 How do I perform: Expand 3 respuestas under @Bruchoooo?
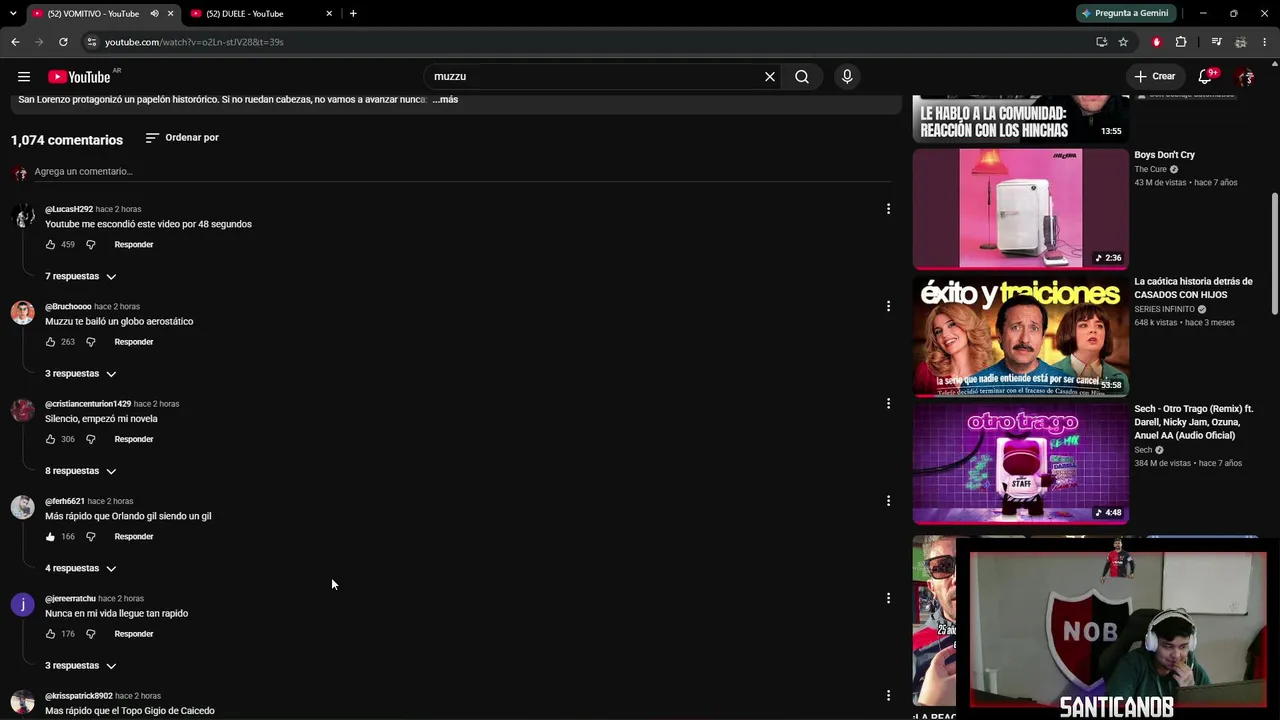point(81,374)
